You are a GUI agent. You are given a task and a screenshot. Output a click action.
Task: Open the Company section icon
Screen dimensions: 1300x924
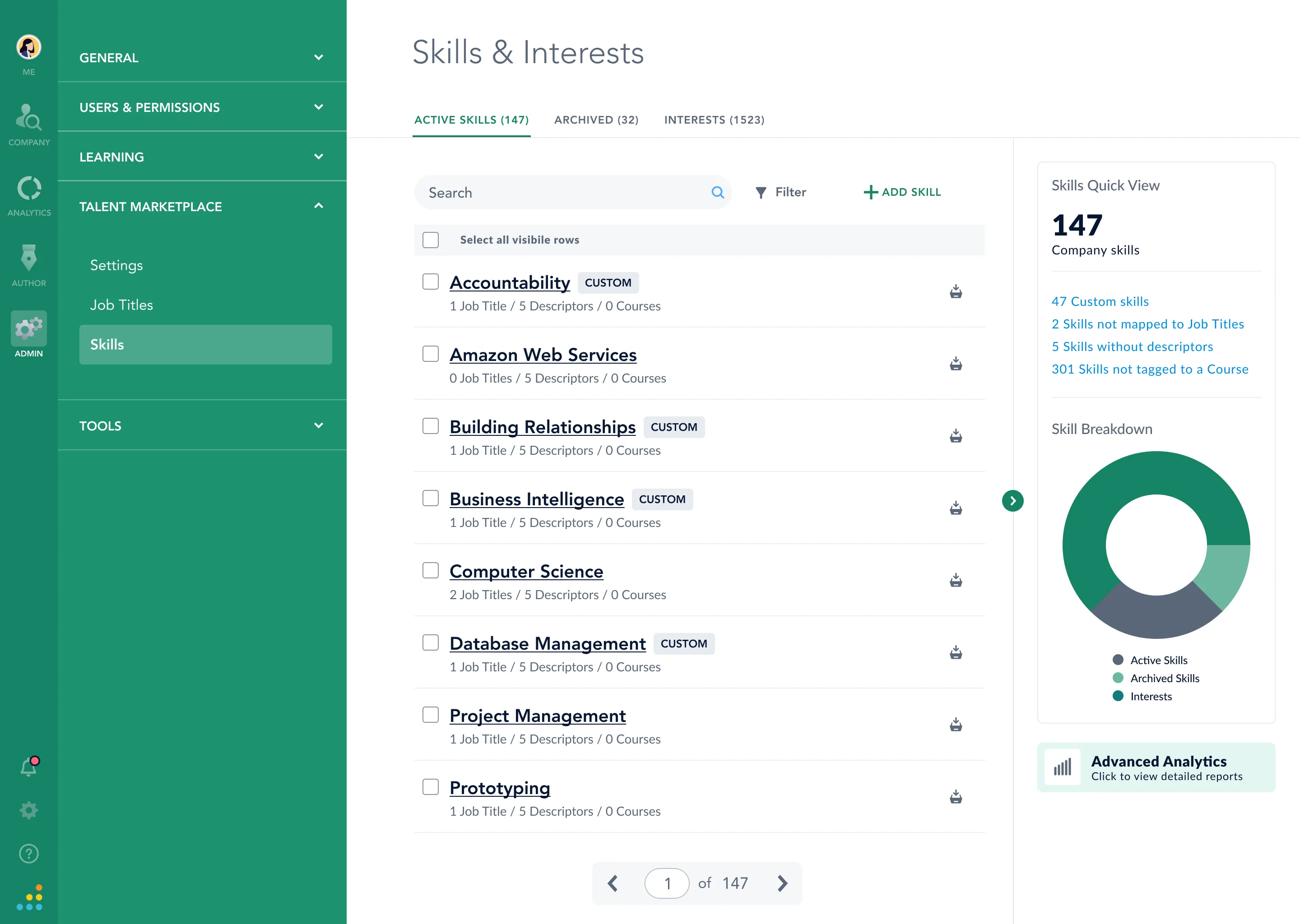(x=28, y=117)
